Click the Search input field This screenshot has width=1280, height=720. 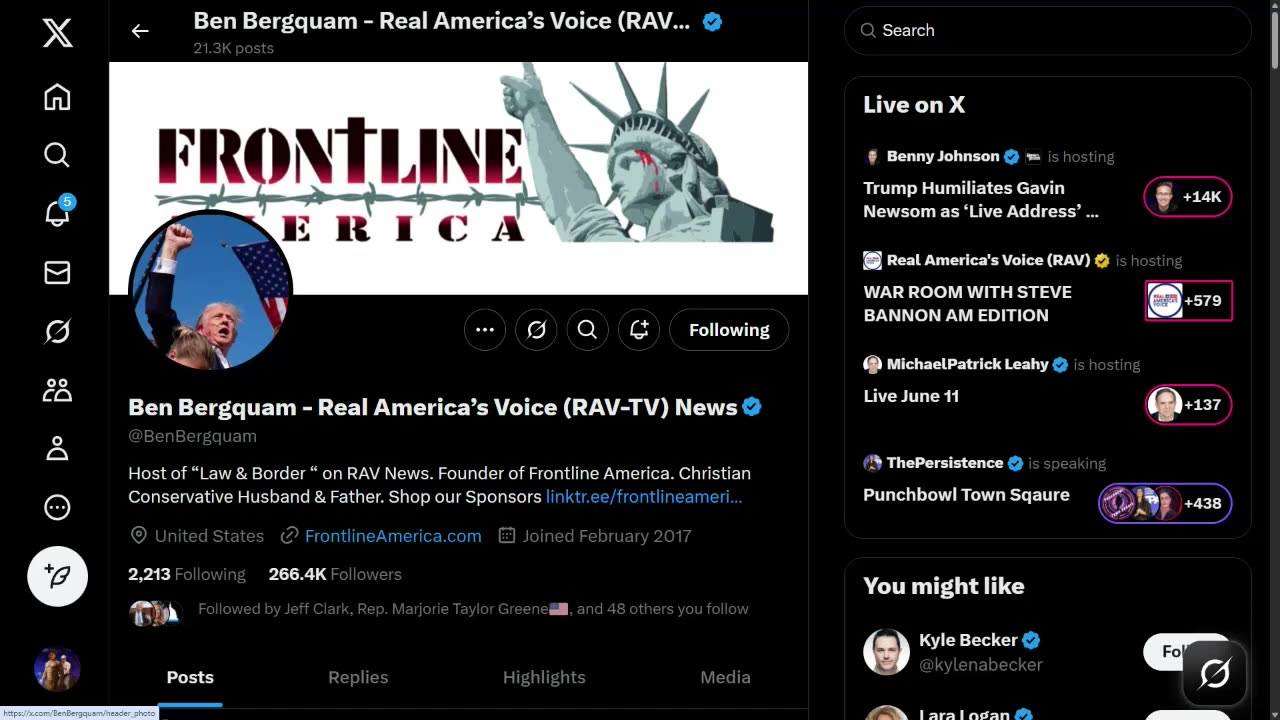pos(1048,30)
